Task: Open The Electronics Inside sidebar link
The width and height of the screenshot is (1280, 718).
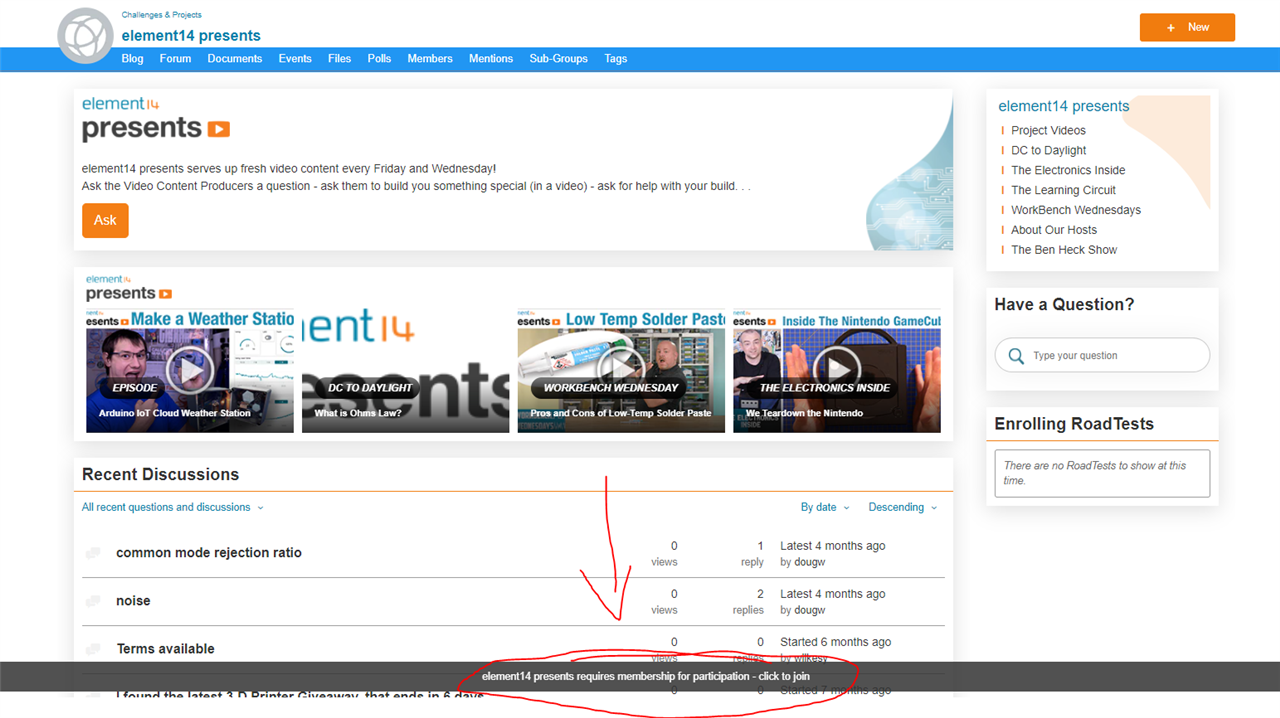Action: (1068, 170)
